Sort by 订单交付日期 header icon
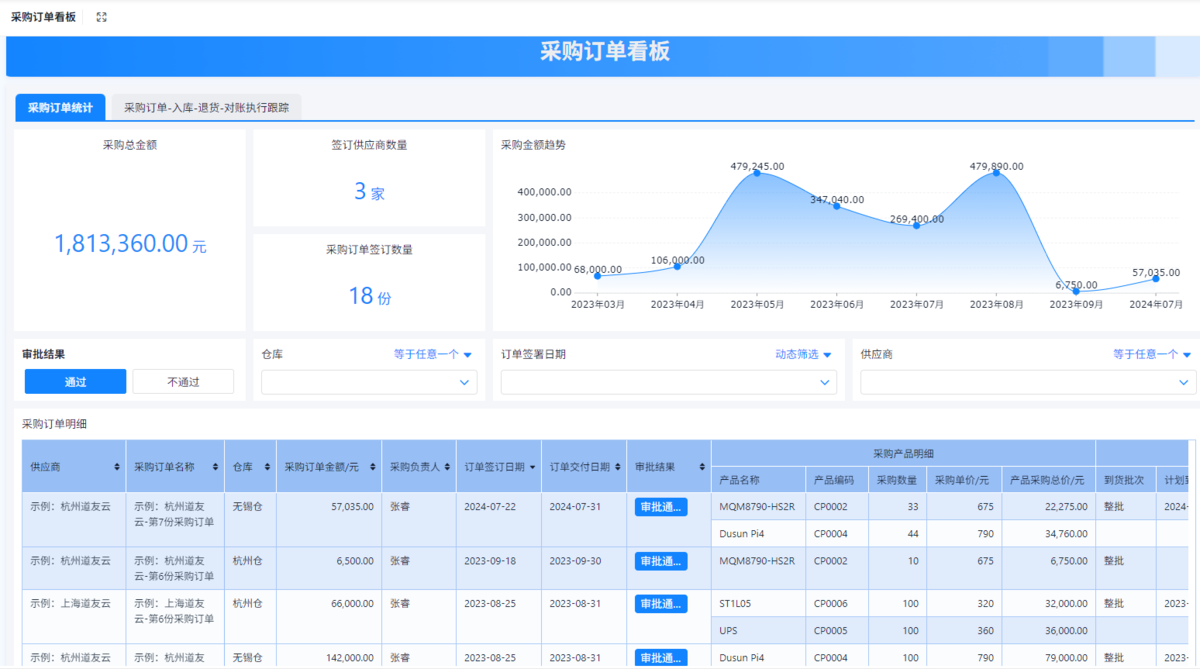Viewport: 1200px width, 669px height. [x=617, y=467]
